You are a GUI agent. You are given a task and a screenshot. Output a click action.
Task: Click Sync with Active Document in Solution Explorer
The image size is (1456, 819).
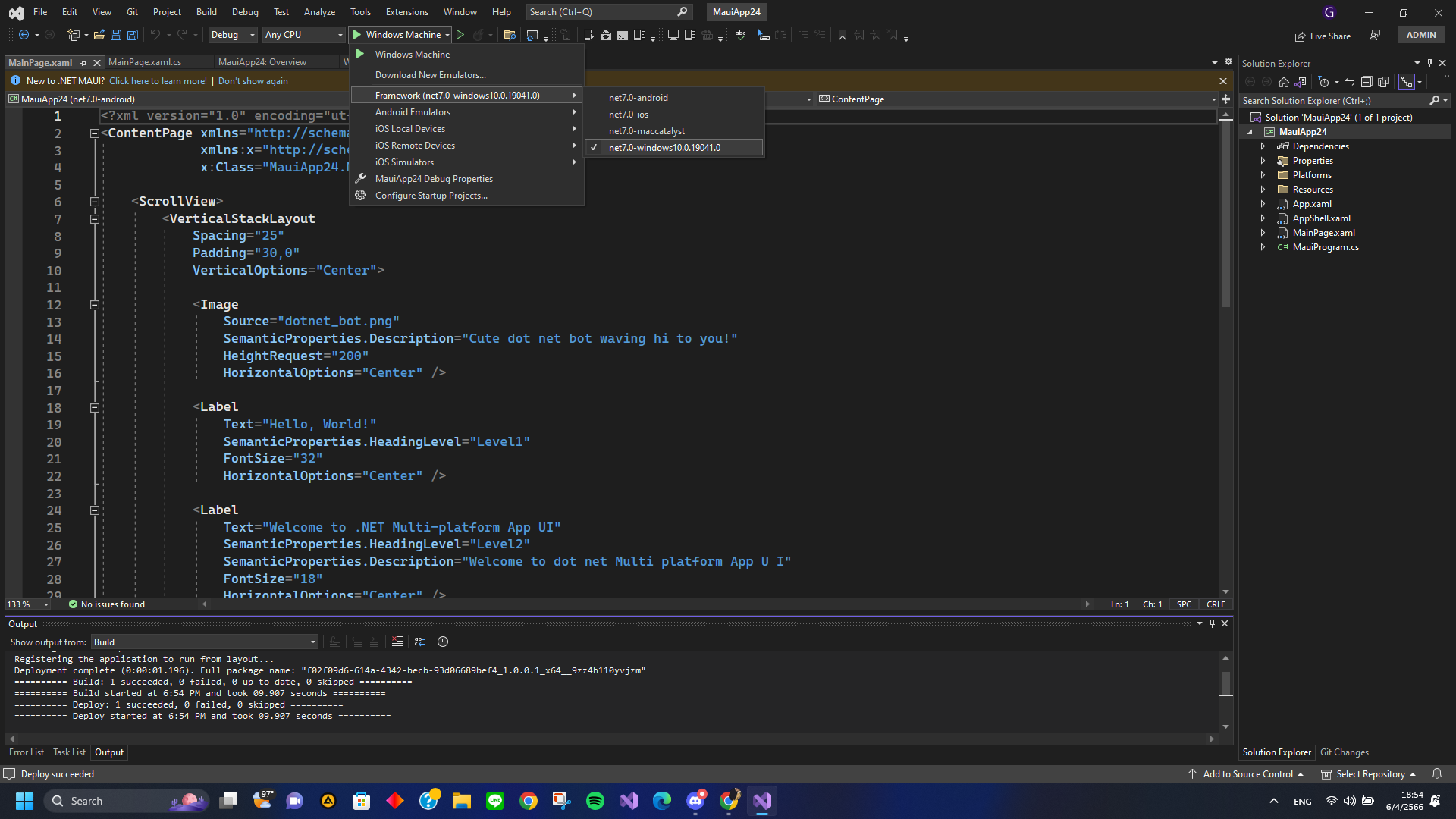click(1350, 82)
